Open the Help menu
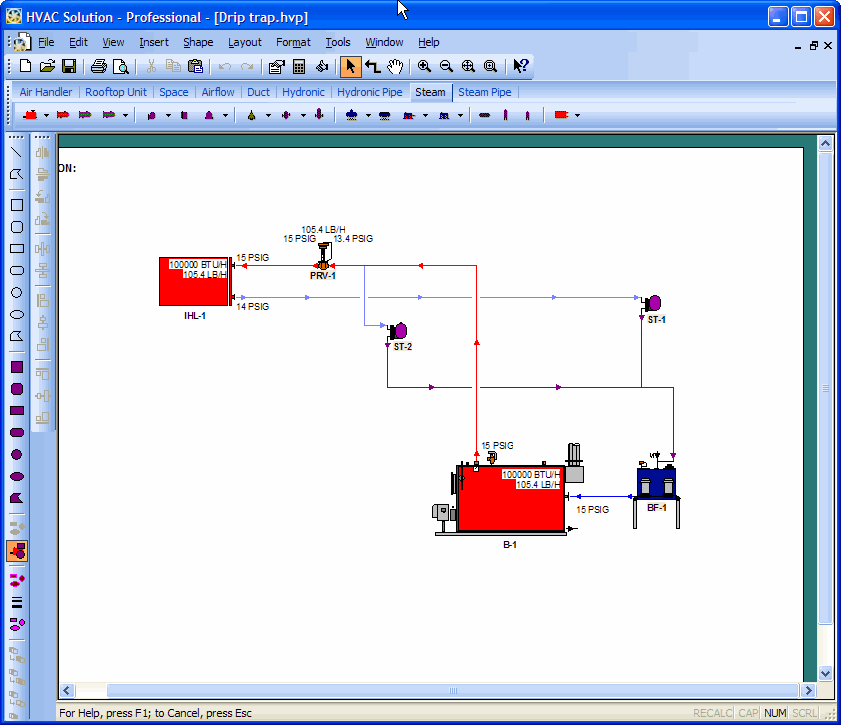This screenshot has height=725, width=841. tap(429, 42)
